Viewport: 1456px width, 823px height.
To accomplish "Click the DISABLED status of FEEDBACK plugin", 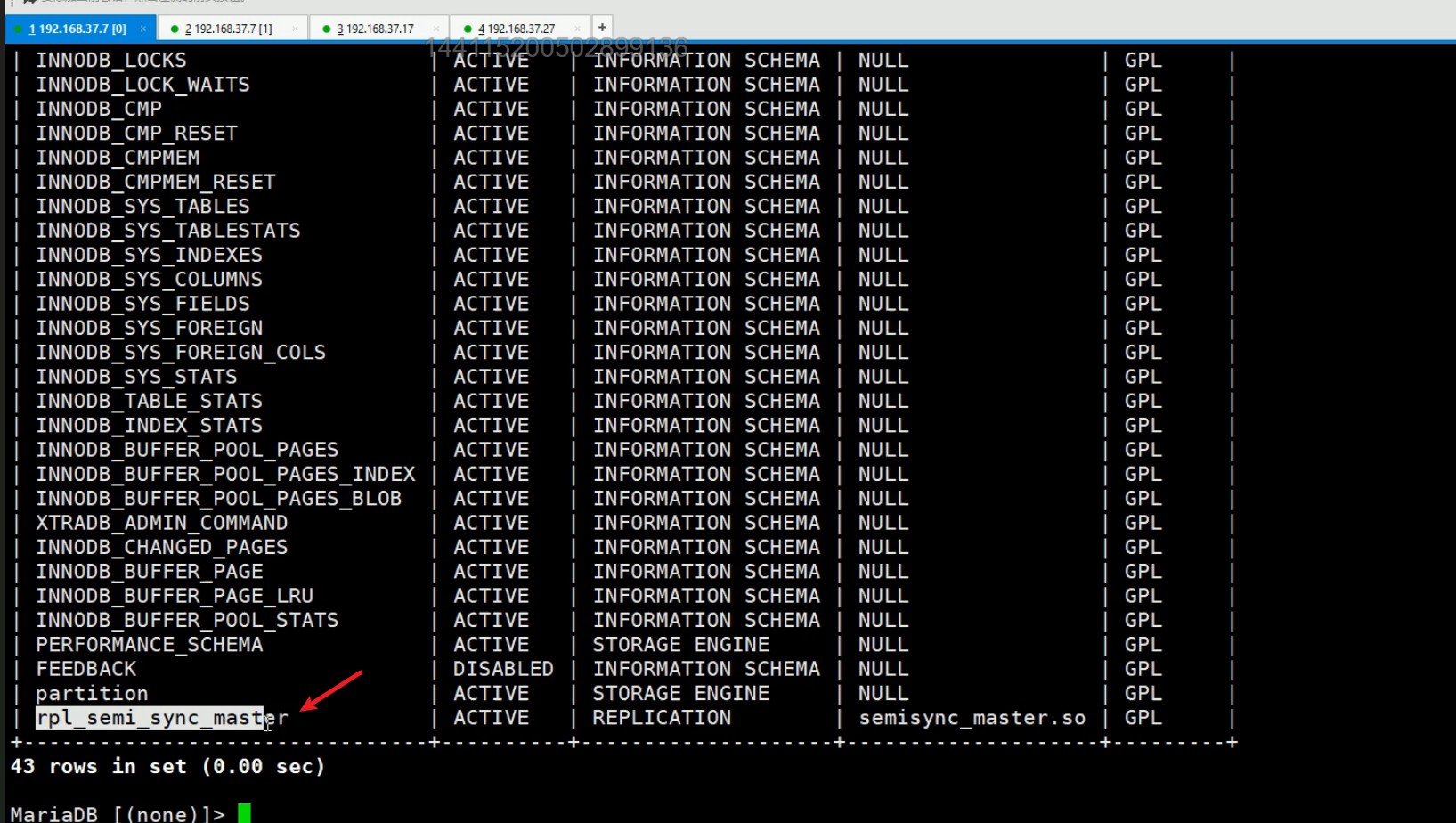I will tap(503, 669).
